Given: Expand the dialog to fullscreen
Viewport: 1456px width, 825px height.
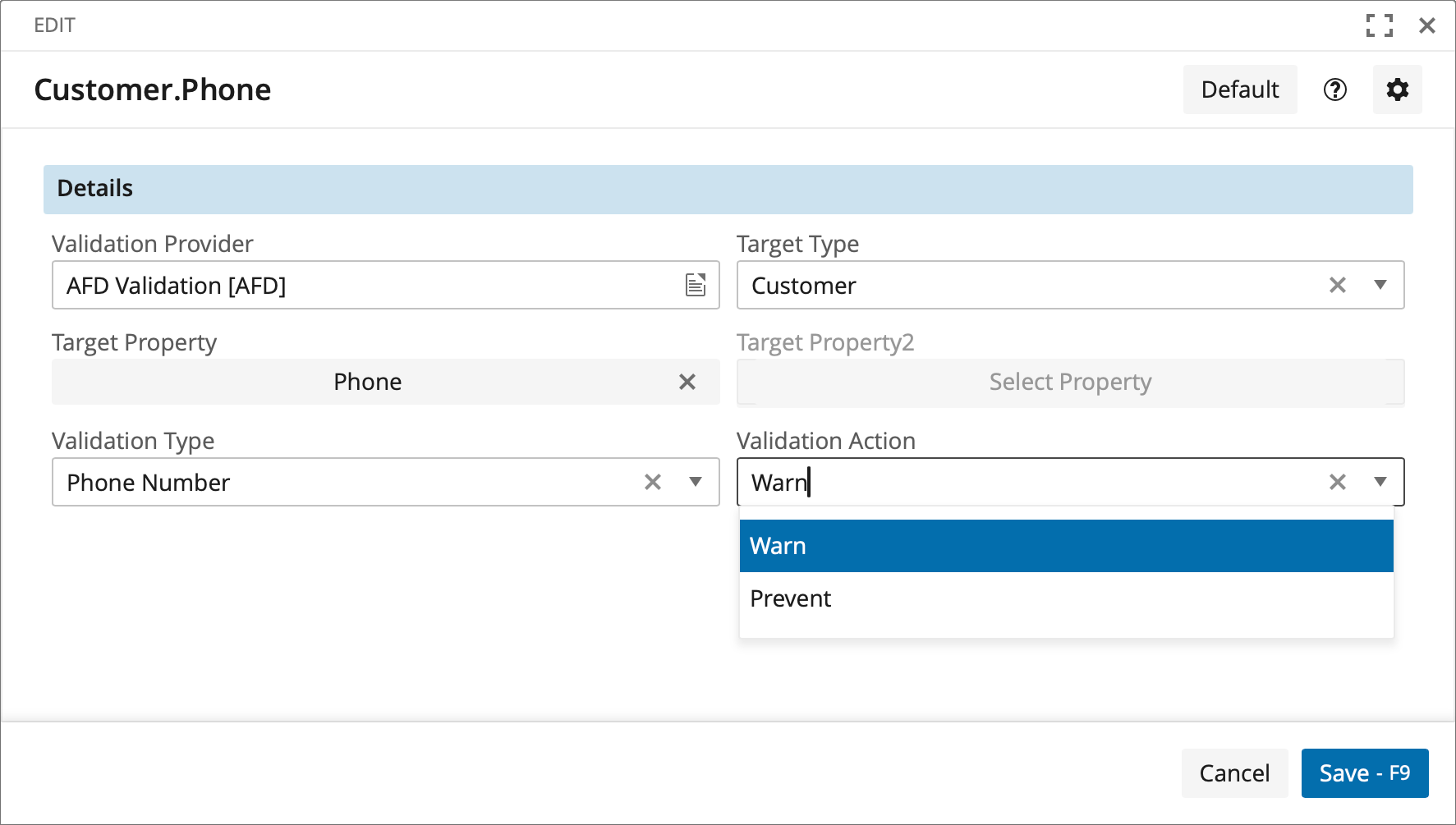Looking at the screenshot, I should 1380,25.
